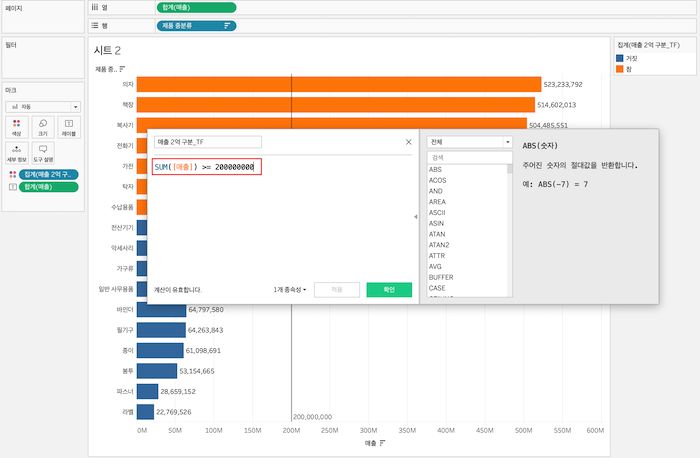Click the 시트 2 sheet title
700x458 pixels.
pos(107,50)
